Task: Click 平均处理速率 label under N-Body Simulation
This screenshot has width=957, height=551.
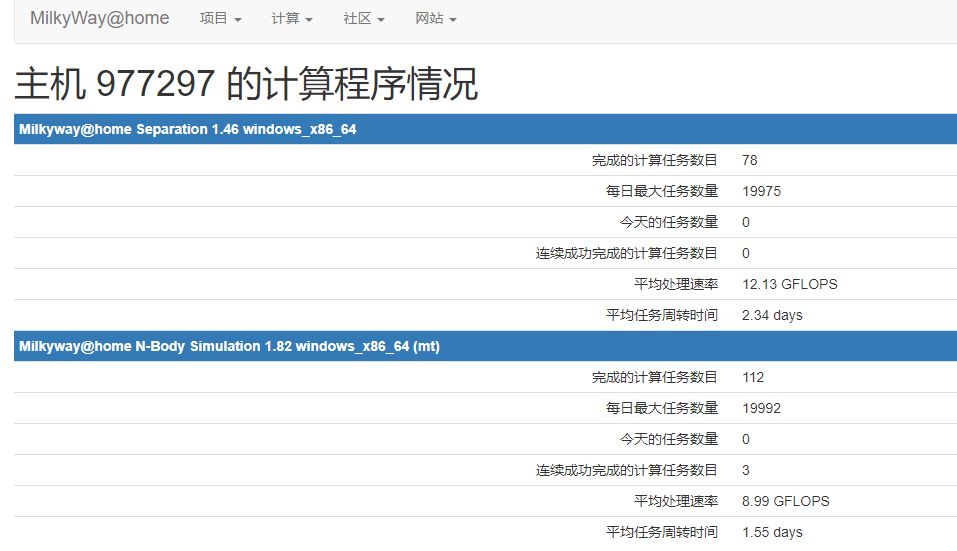Action: tap(676, 502)
